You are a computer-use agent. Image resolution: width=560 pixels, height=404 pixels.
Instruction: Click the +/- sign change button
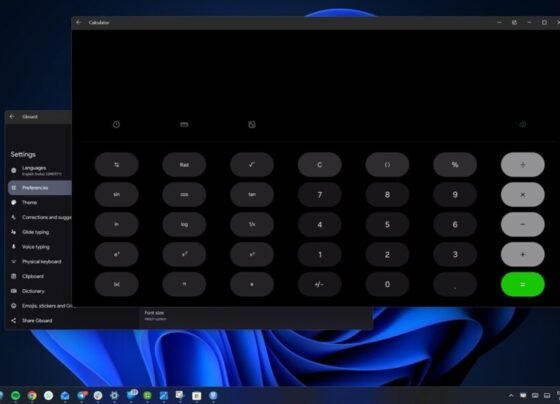coord(320,284)
